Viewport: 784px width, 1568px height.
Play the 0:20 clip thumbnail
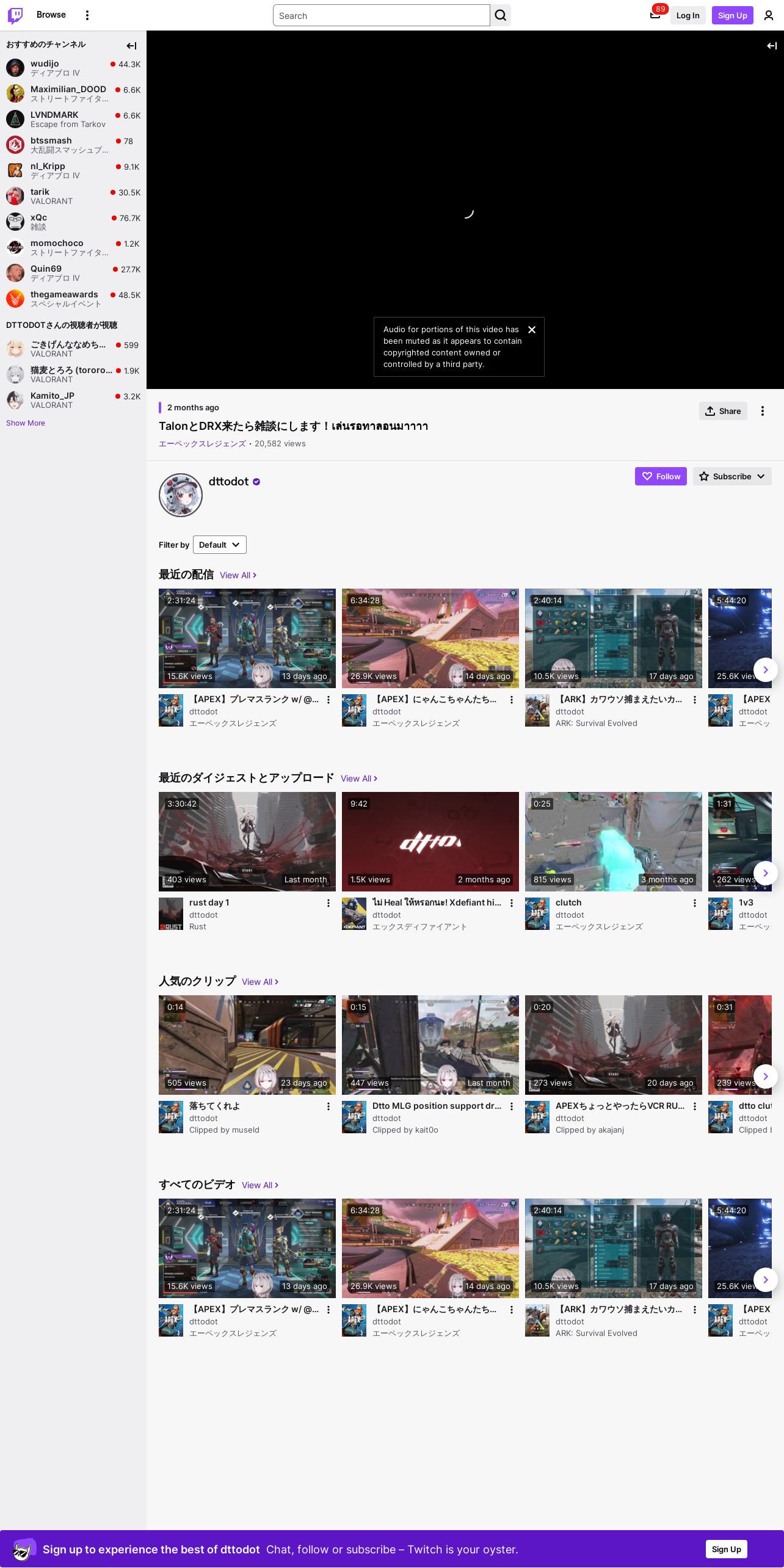click(614, 1045)
